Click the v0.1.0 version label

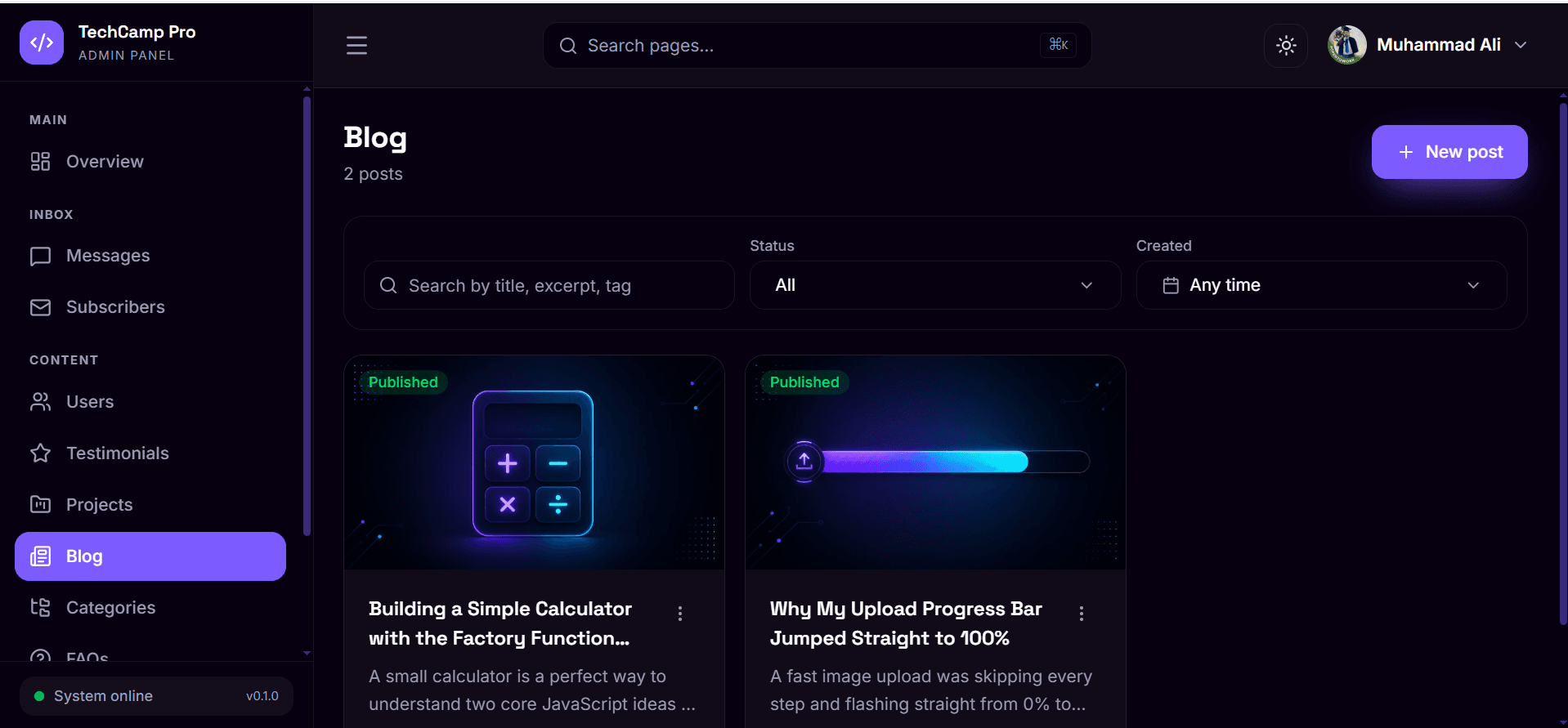click(x=262, y=696)
